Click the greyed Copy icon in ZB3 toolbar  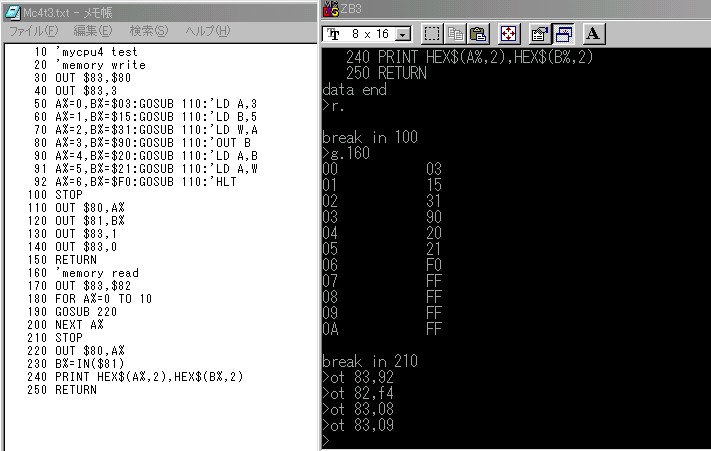click(x=455, y=34)
